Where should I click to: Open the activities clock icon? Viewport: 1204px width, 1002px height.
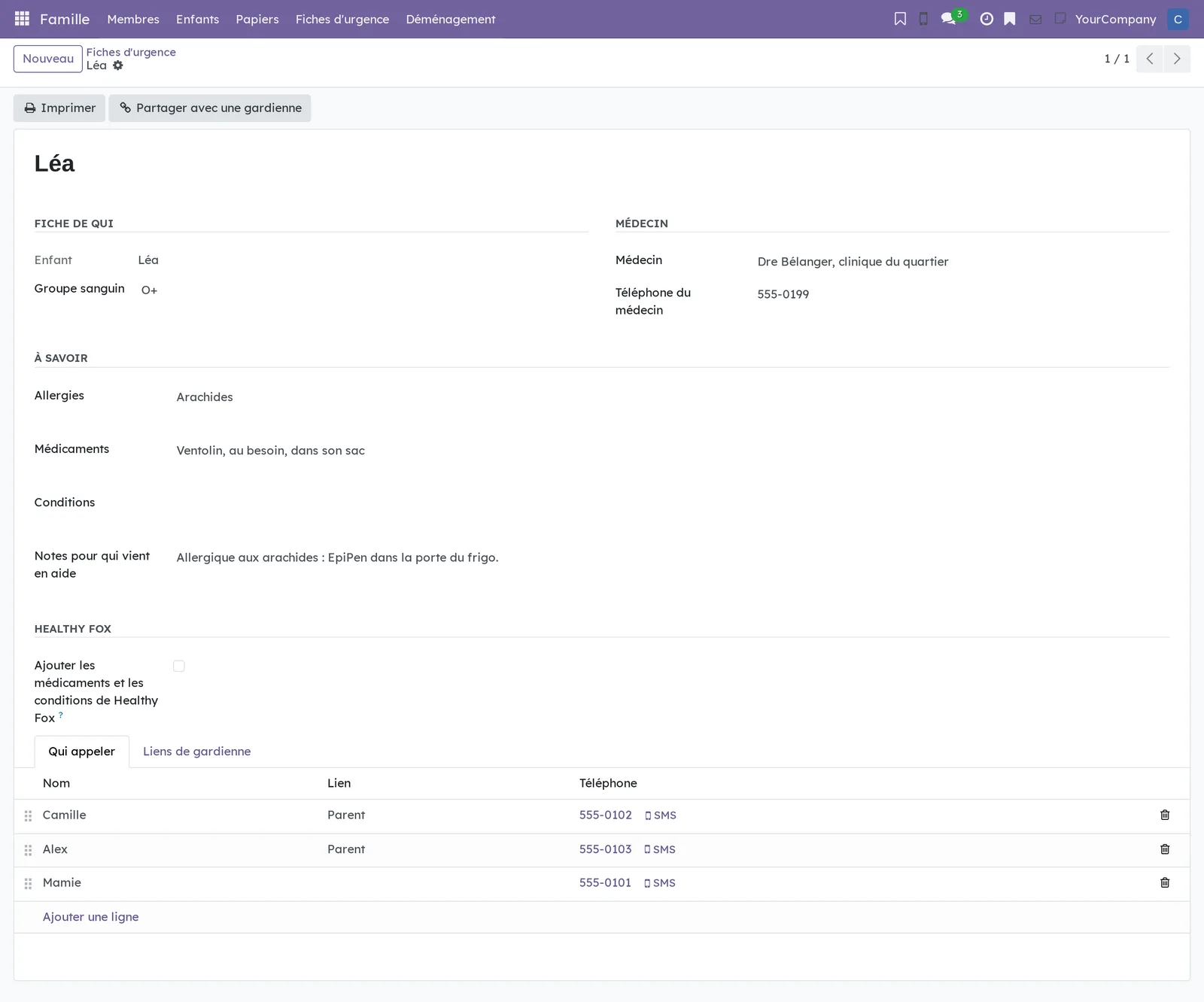point(987,19)
